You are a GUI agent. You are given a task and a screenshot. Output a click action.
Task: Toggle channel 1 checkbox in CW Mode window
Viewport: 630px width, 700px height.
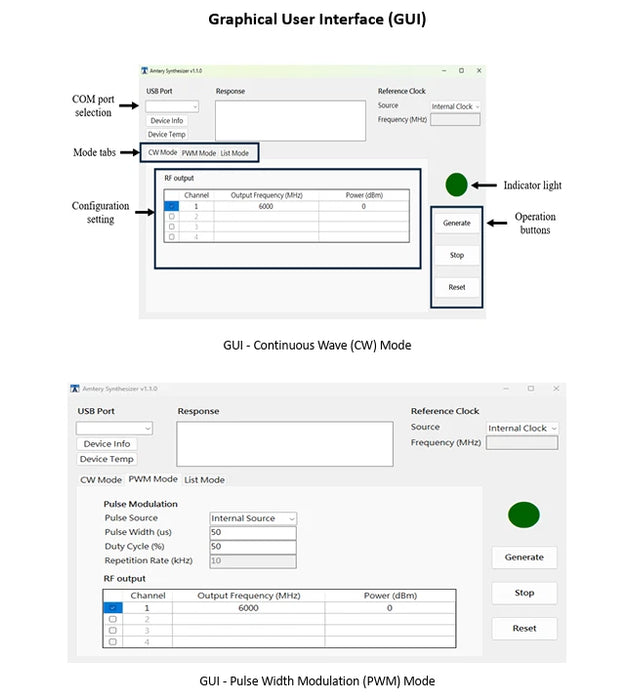tap(171, 206)
